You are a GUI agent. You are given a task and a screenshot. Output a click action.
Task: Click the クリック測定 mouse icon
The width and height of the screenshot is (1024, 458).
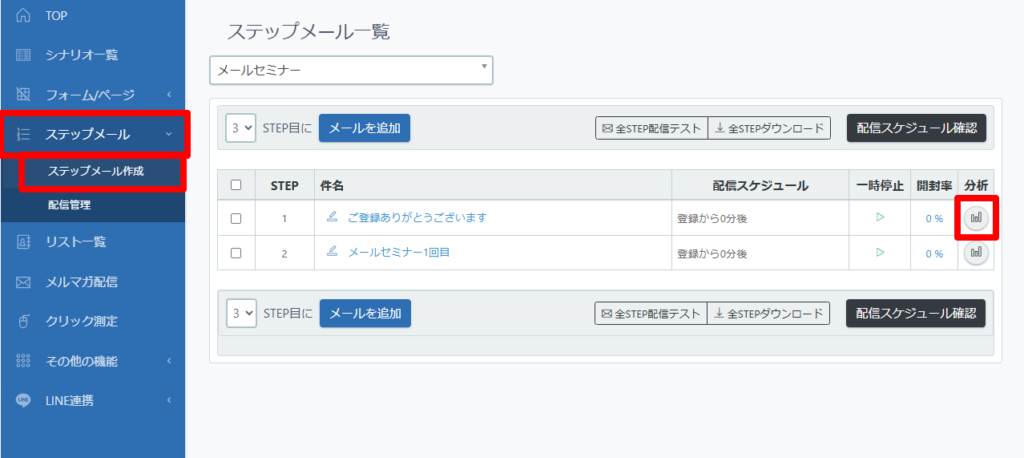point(23,321)
